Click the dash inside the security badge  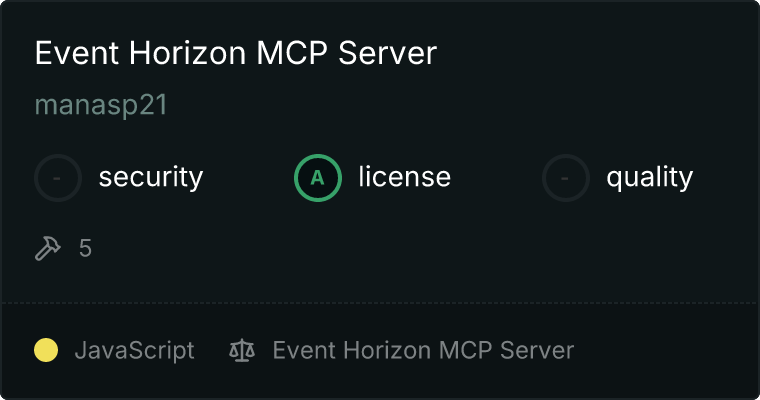tap(57, 178)
